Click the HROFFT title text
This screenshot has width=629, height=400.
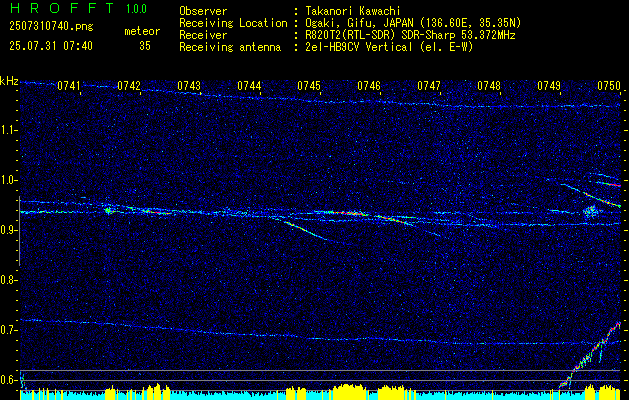point(61,8)
